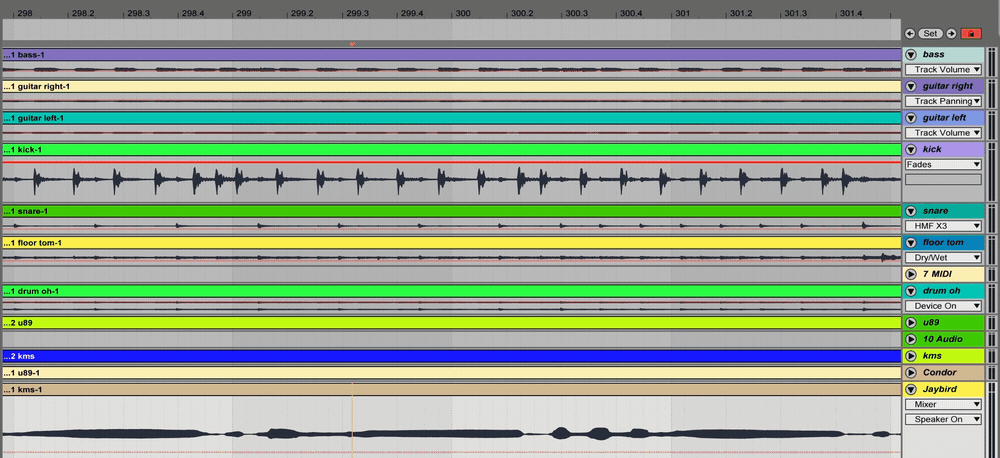Click the 298 mark on the time ruler
This screenshot has height=458, width=1000.
24,13
